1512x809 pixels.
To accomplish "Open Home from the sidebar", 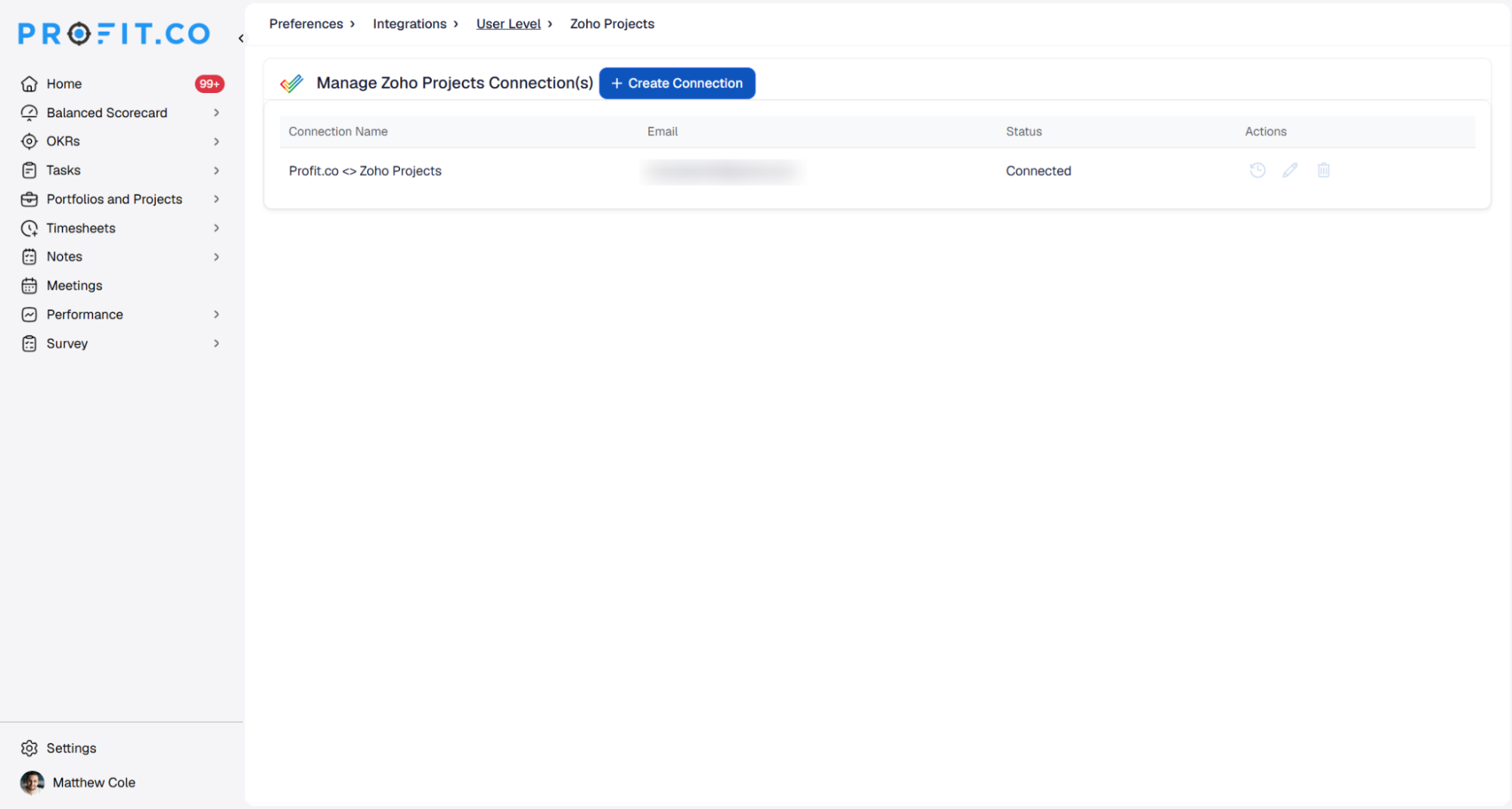I will coord(64,84).
